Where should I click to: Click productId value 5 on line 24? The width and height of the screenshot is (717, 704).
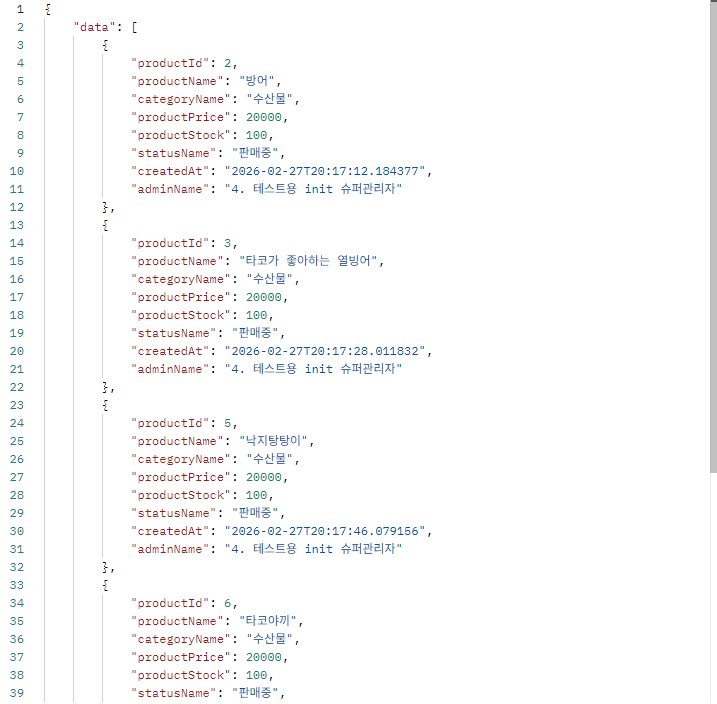coord(227,423)
